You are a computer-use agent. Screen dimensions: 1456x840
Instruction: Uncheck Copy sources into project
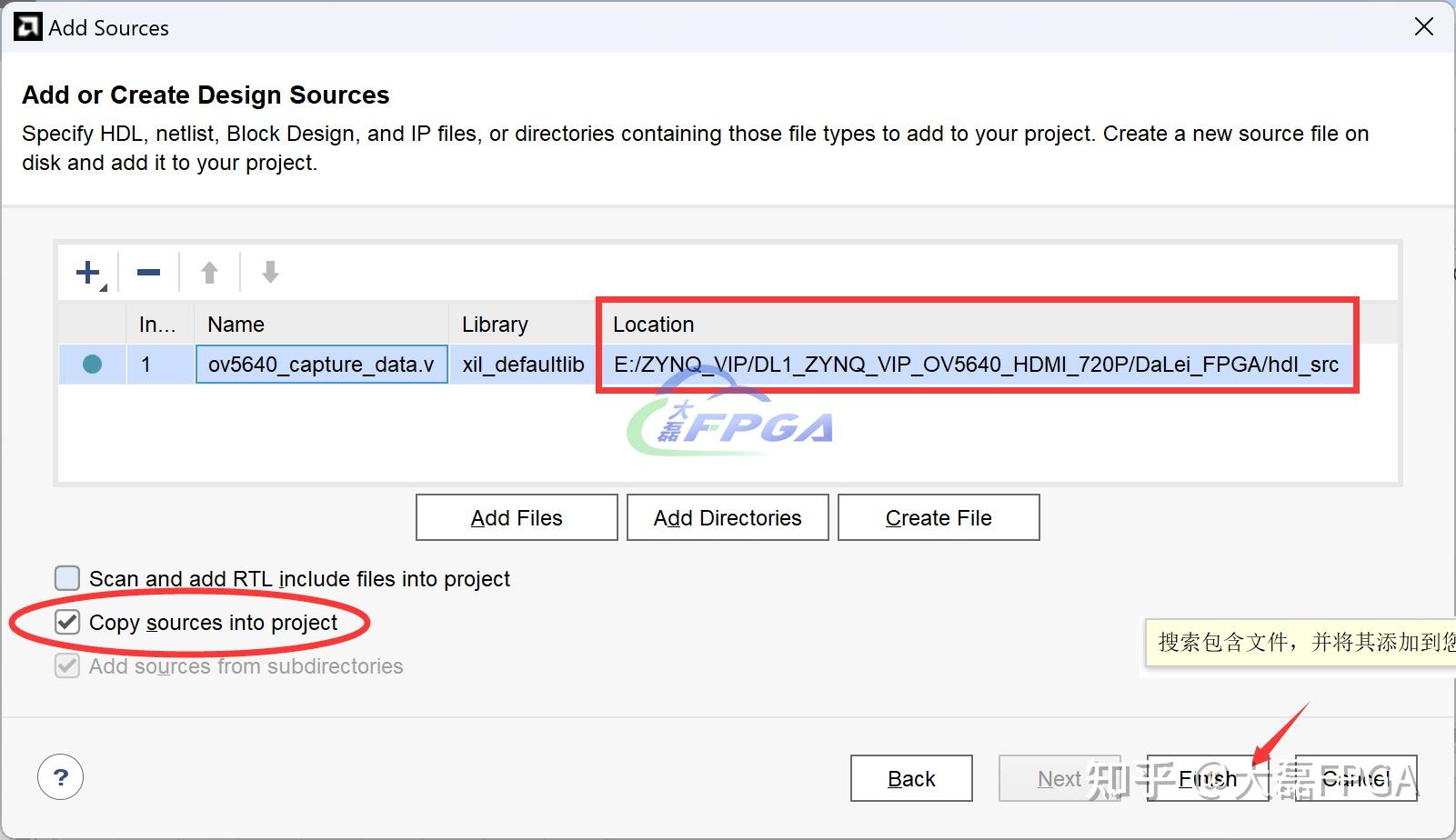click(66, 623)
